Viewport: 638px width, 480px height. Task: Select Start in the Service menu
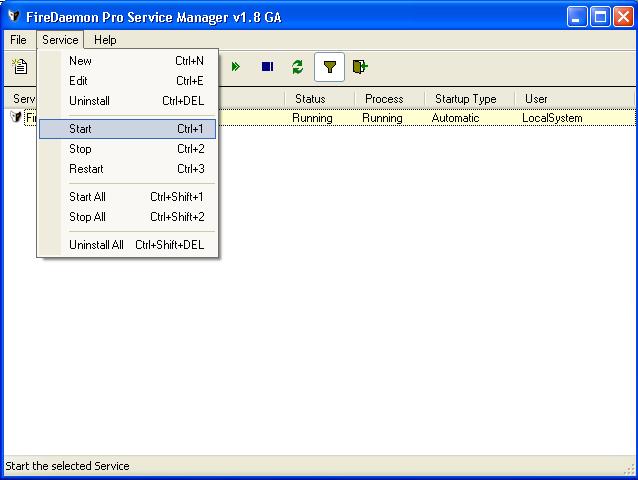click(x=127, y=129)
